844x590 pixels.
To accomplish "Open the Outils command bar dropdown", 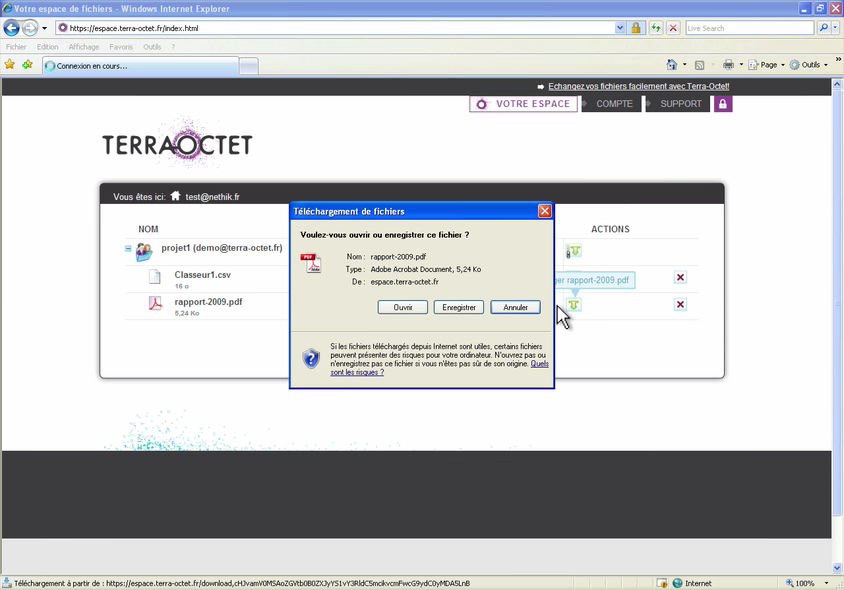I will [x=809, y=65].
